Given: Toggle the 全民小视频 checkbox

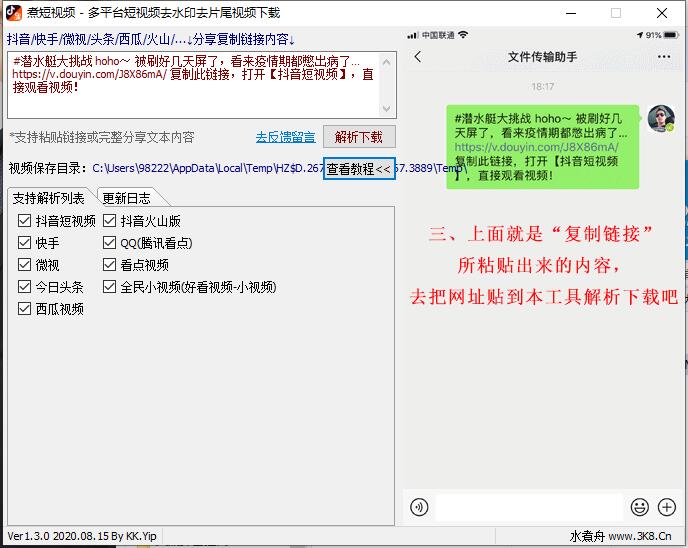Looking at the screenshot, I should tap(109, 287).
